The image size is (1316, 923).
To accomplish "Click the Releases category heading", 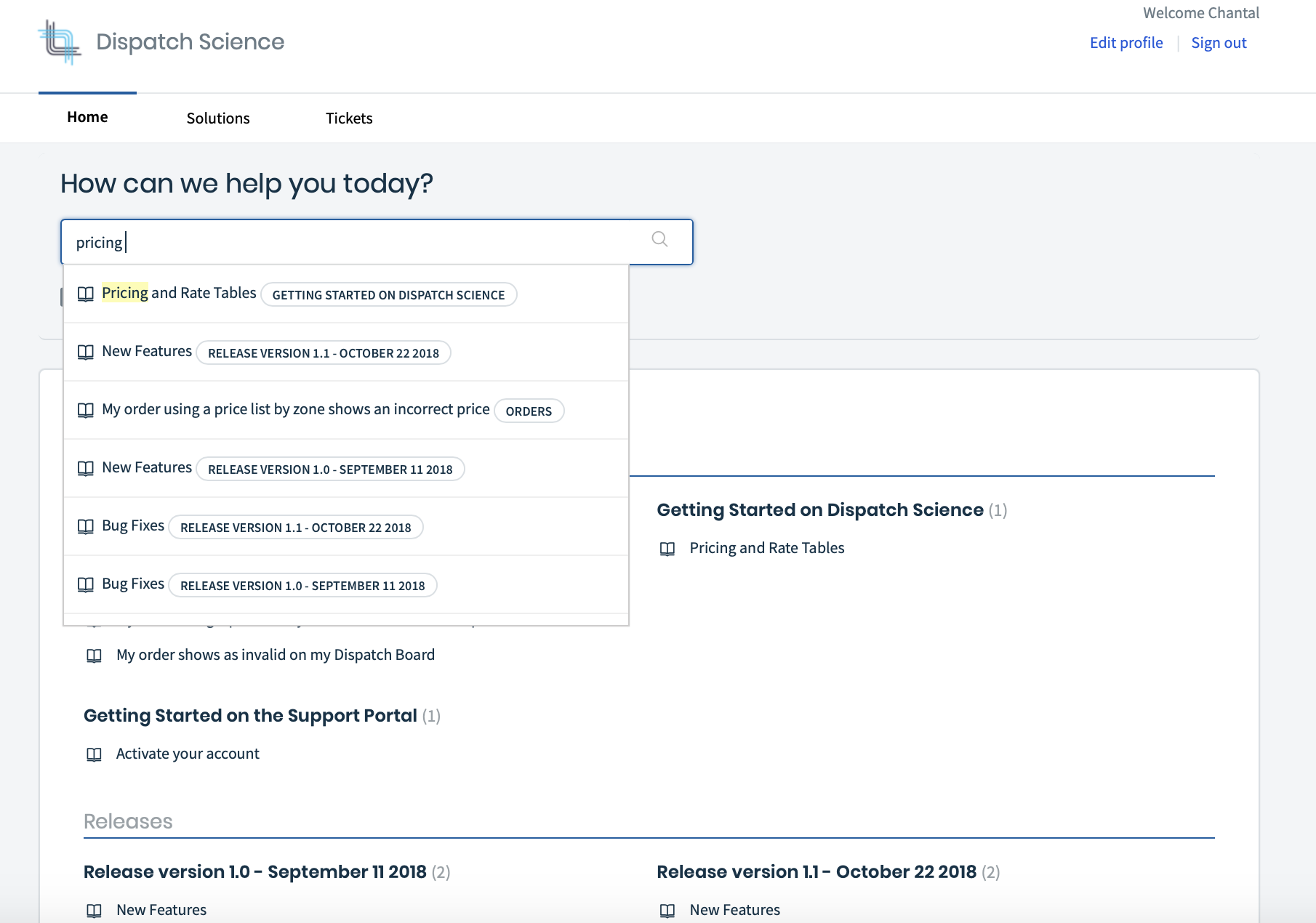I will click(x=128, y=821).
